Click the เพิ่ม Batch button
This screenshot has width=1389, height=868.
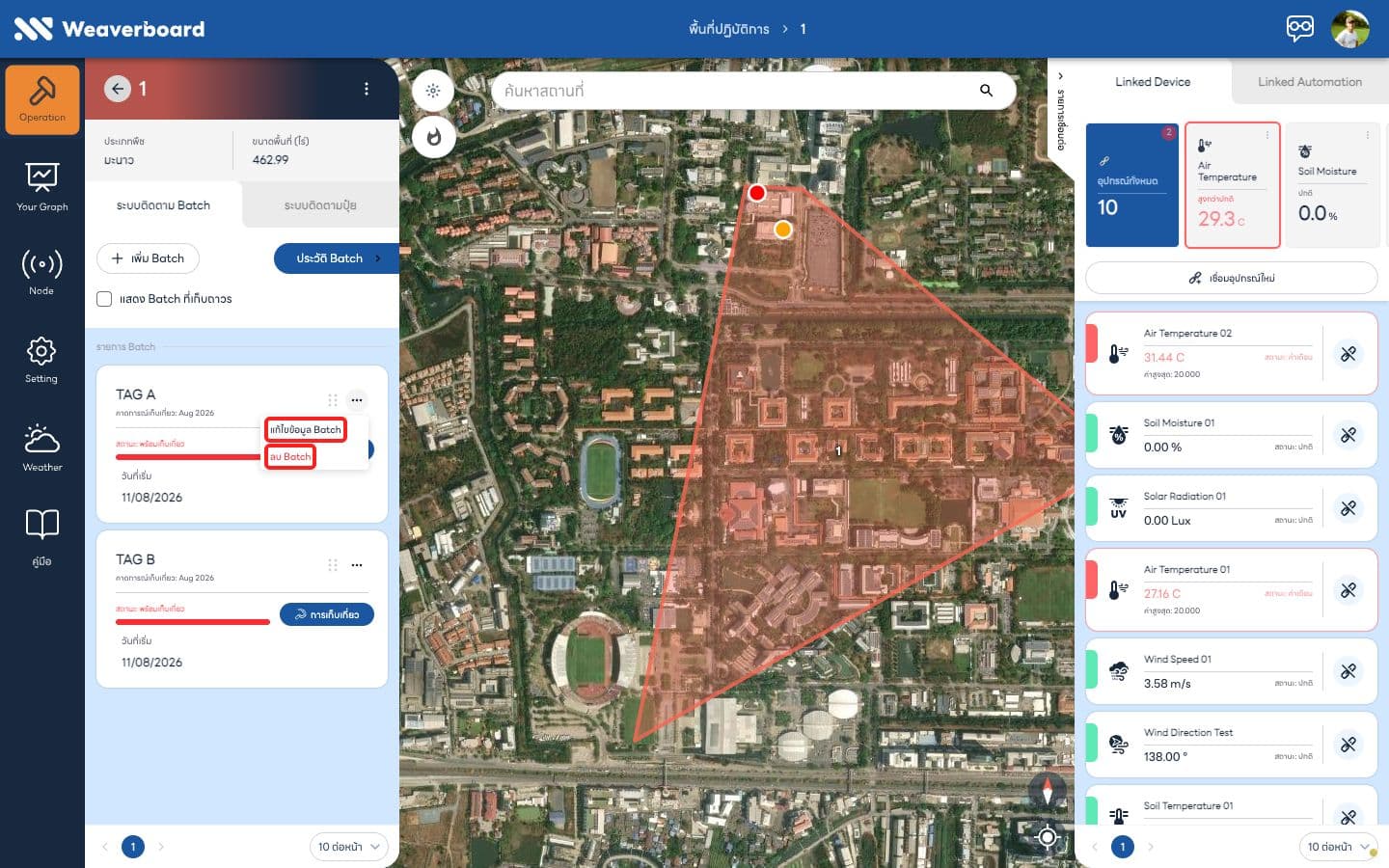(148, 258)
